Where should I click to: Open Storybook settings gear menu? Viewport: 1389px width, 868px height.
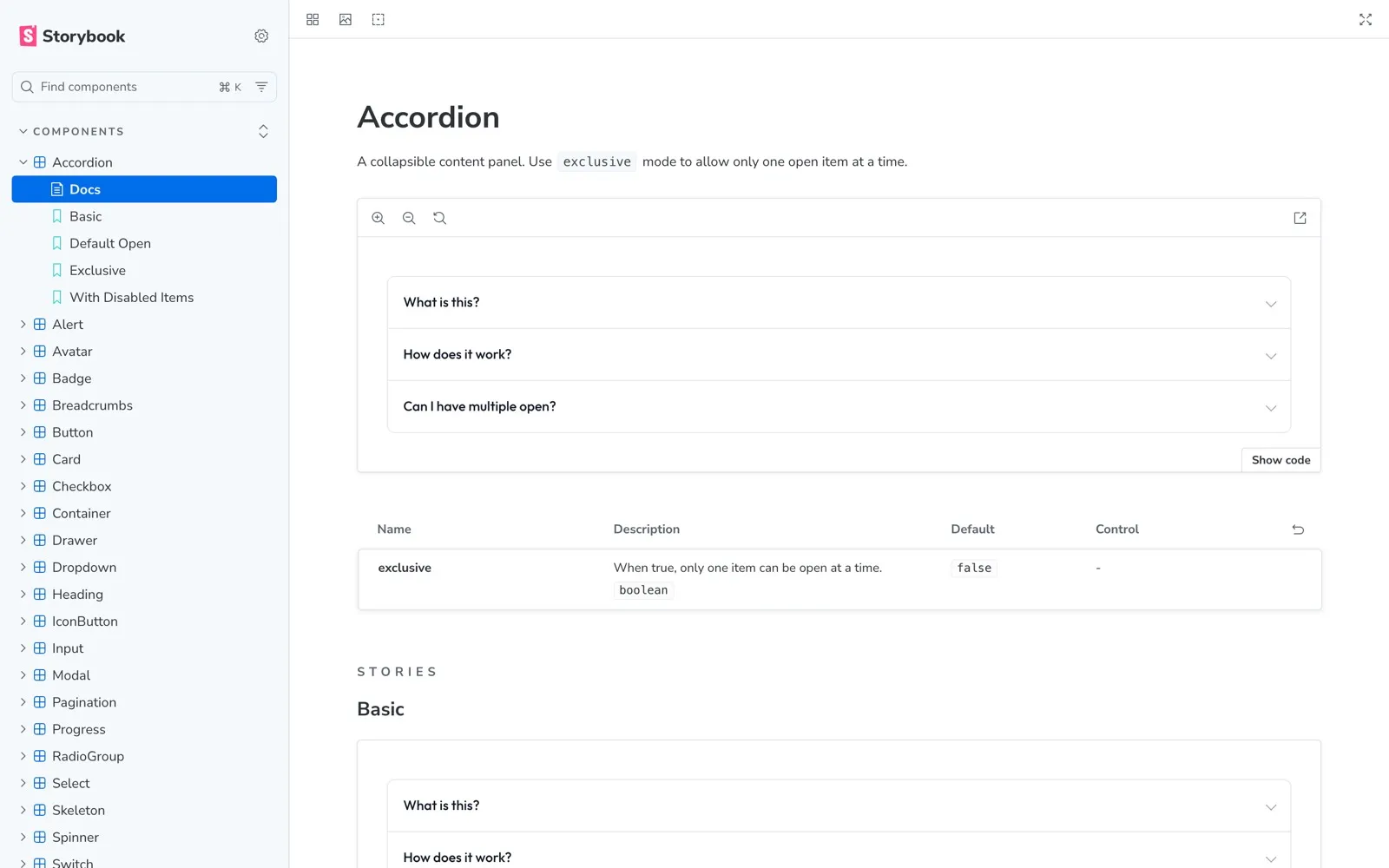point(261,36)
